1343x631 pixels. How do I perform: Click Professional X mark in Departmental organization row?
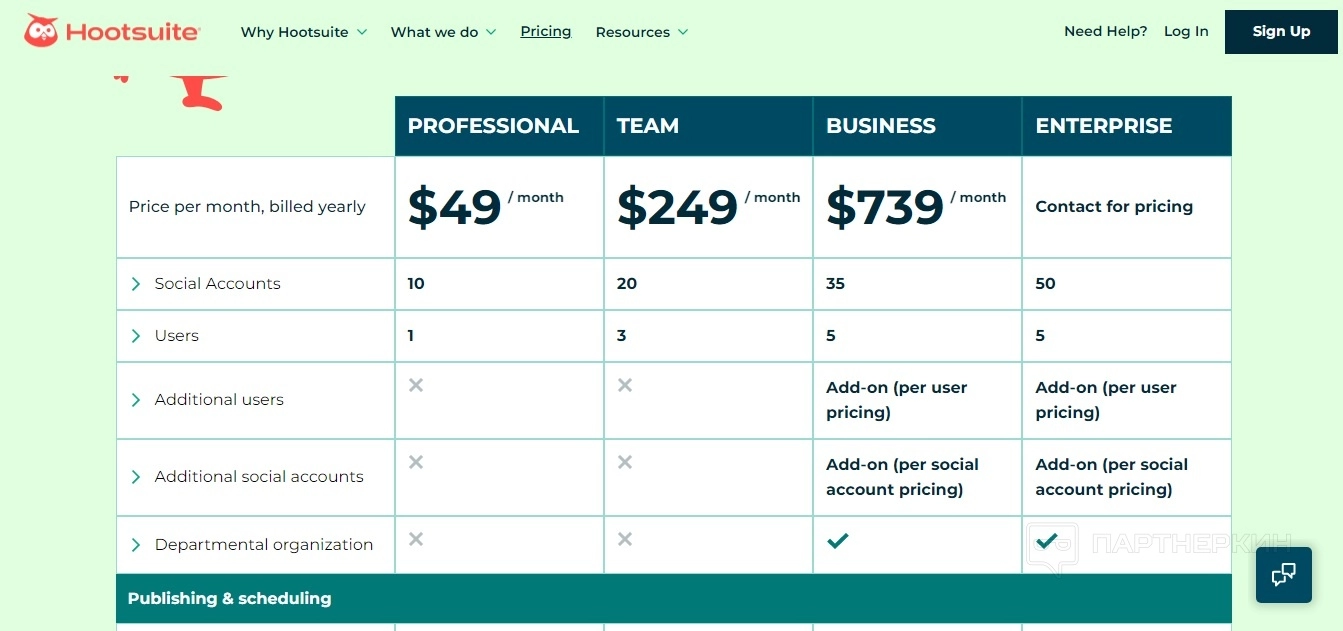pyautogui.click(x=416, y=539)
